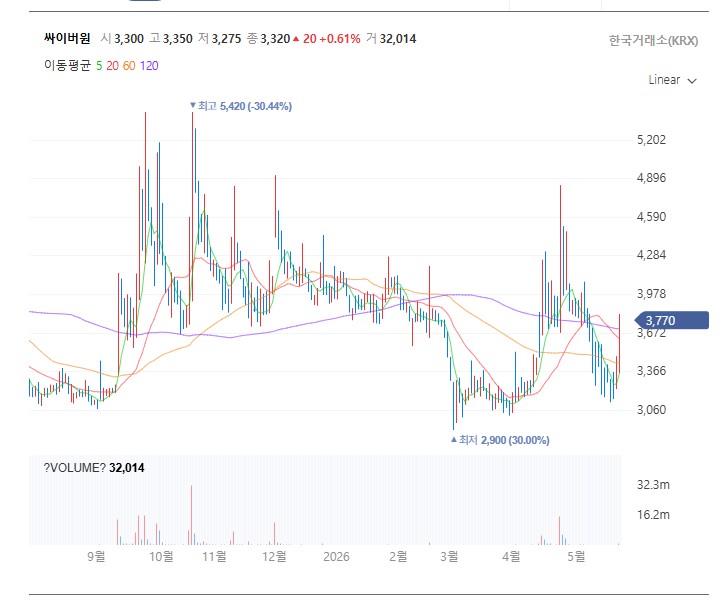This screenshot has width=719, height=599.
Task: Toggle the 20-day moving average
Action: click(112, 66)
